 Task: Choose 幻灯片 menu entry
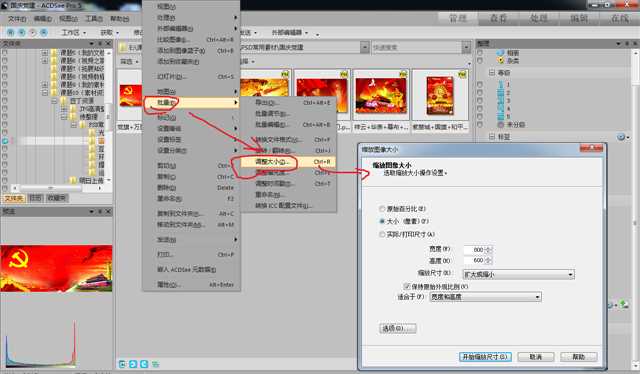pos(191,76)
